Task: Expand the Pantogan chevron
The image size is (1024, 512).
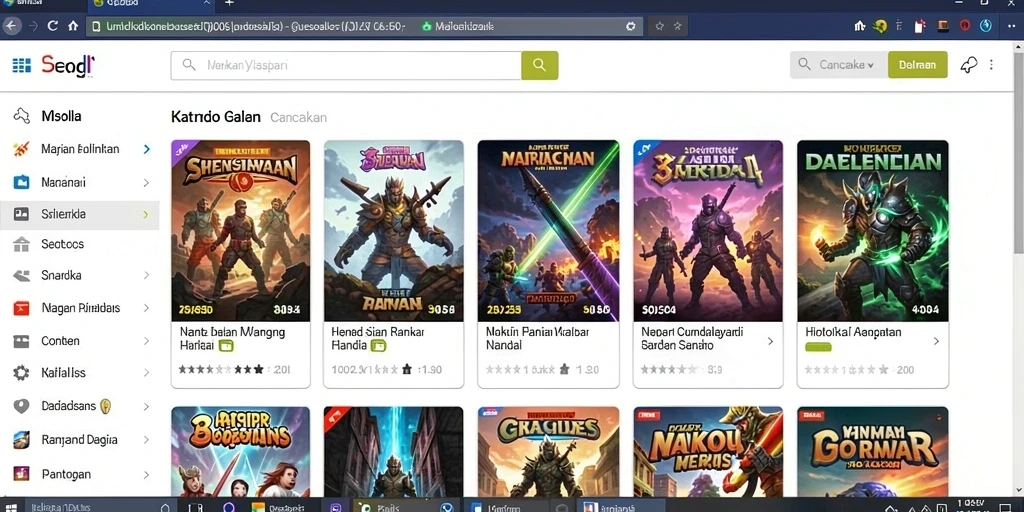Action: tap(146, 474)
